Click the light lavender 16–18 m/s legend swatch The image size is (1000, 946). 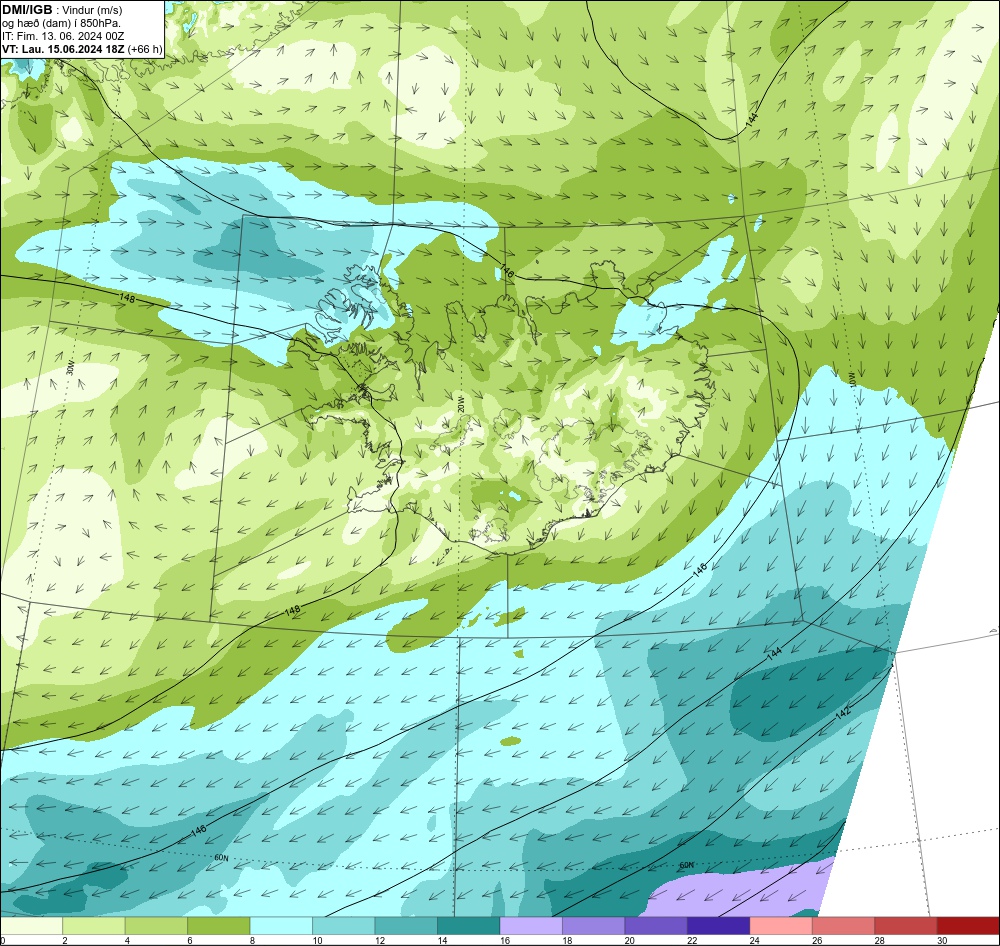(531, 926)
